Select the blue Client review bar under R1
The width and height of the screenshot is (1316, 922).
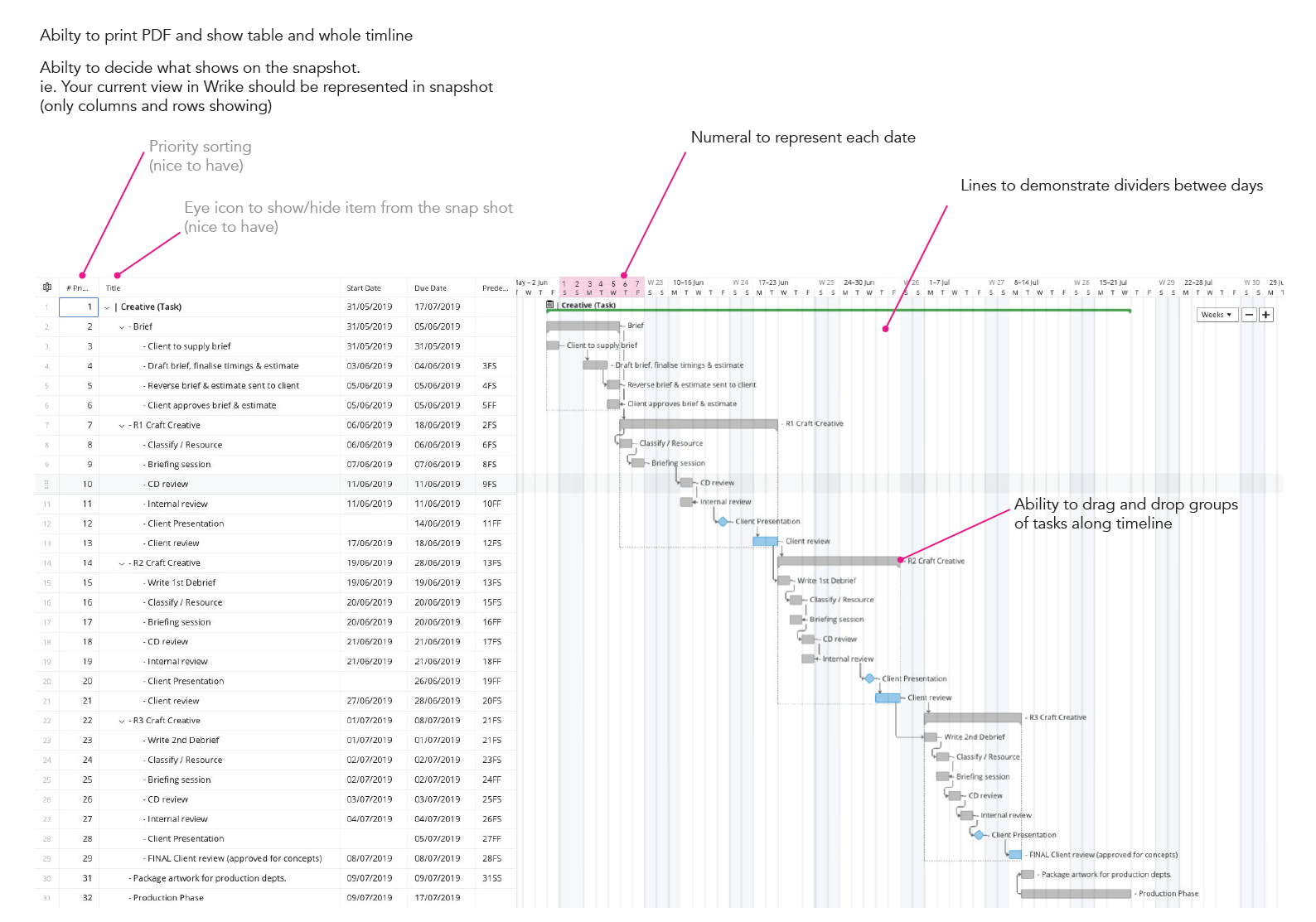pyautogui.click(x=765, y=542)
